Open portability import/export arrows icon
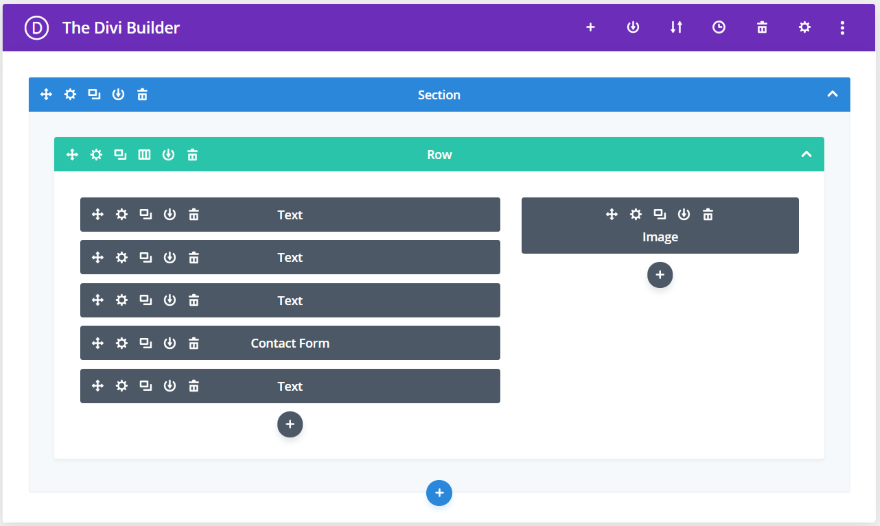 [x=676, y=27]
